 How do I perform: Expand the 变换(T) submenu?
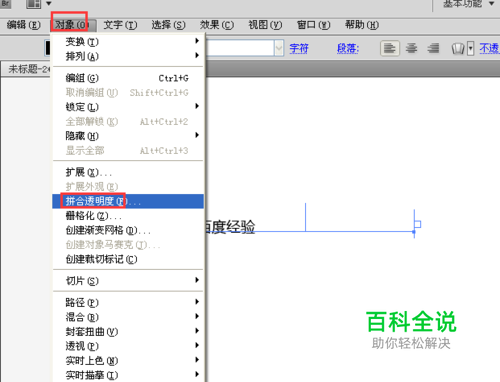[128, 41]
